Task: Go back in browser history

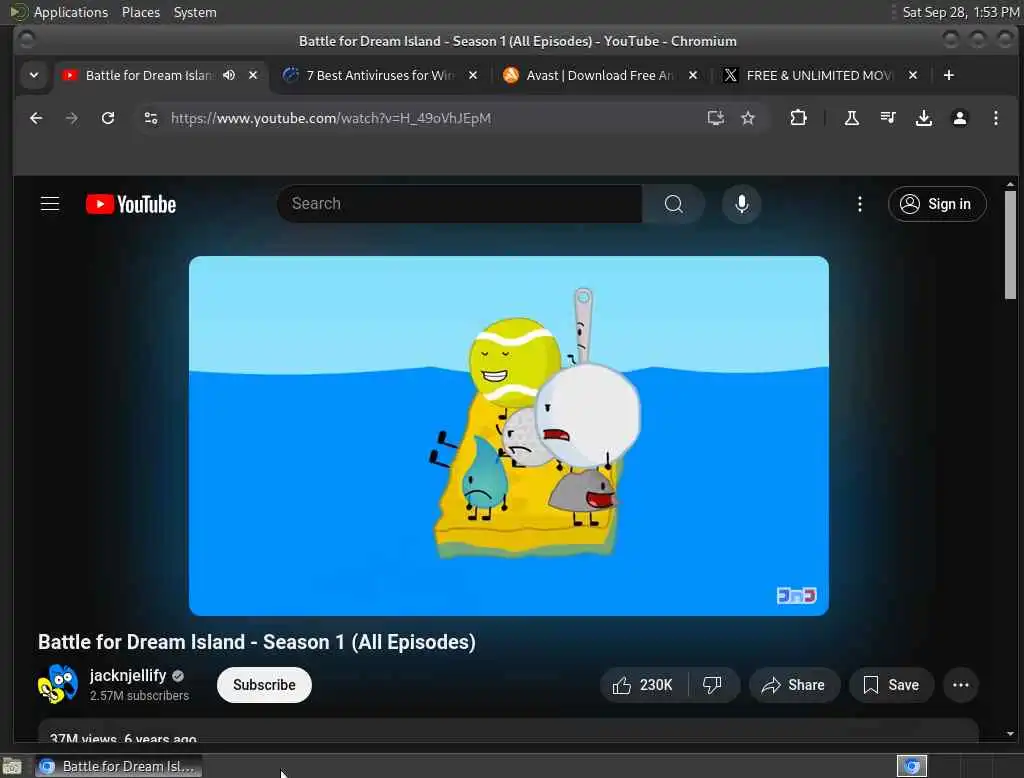Action: point(36,118)
